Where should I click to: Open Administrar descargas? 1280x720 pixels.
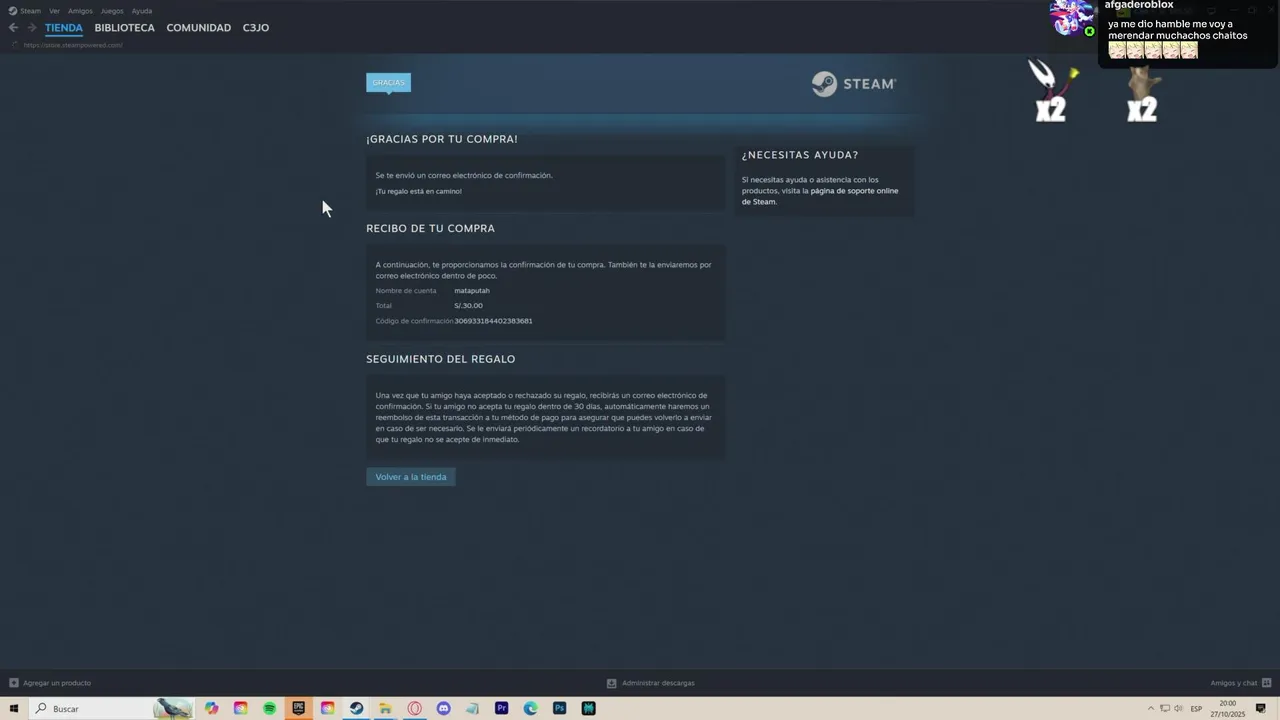pos(658,683)
